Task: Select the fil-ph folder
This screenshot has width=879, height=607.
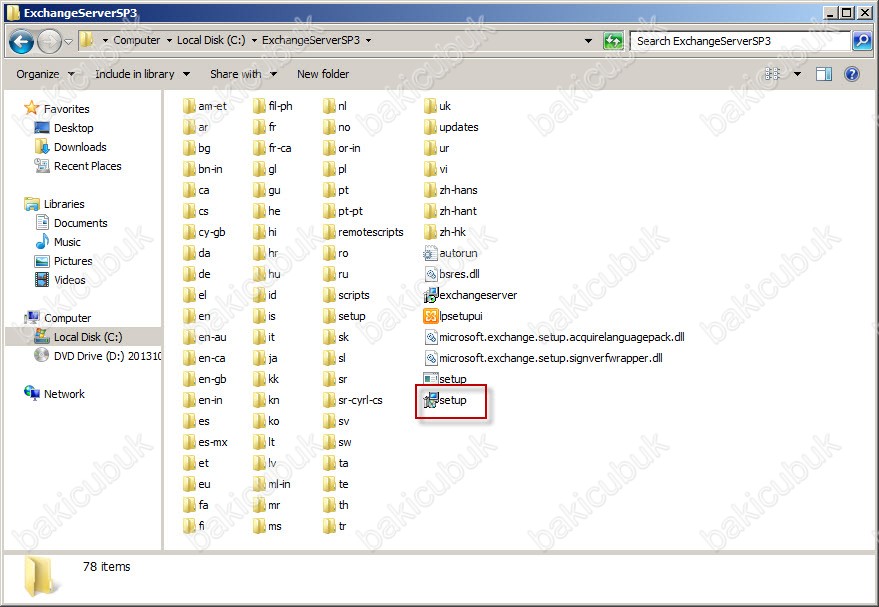Action: coord(273,106)
